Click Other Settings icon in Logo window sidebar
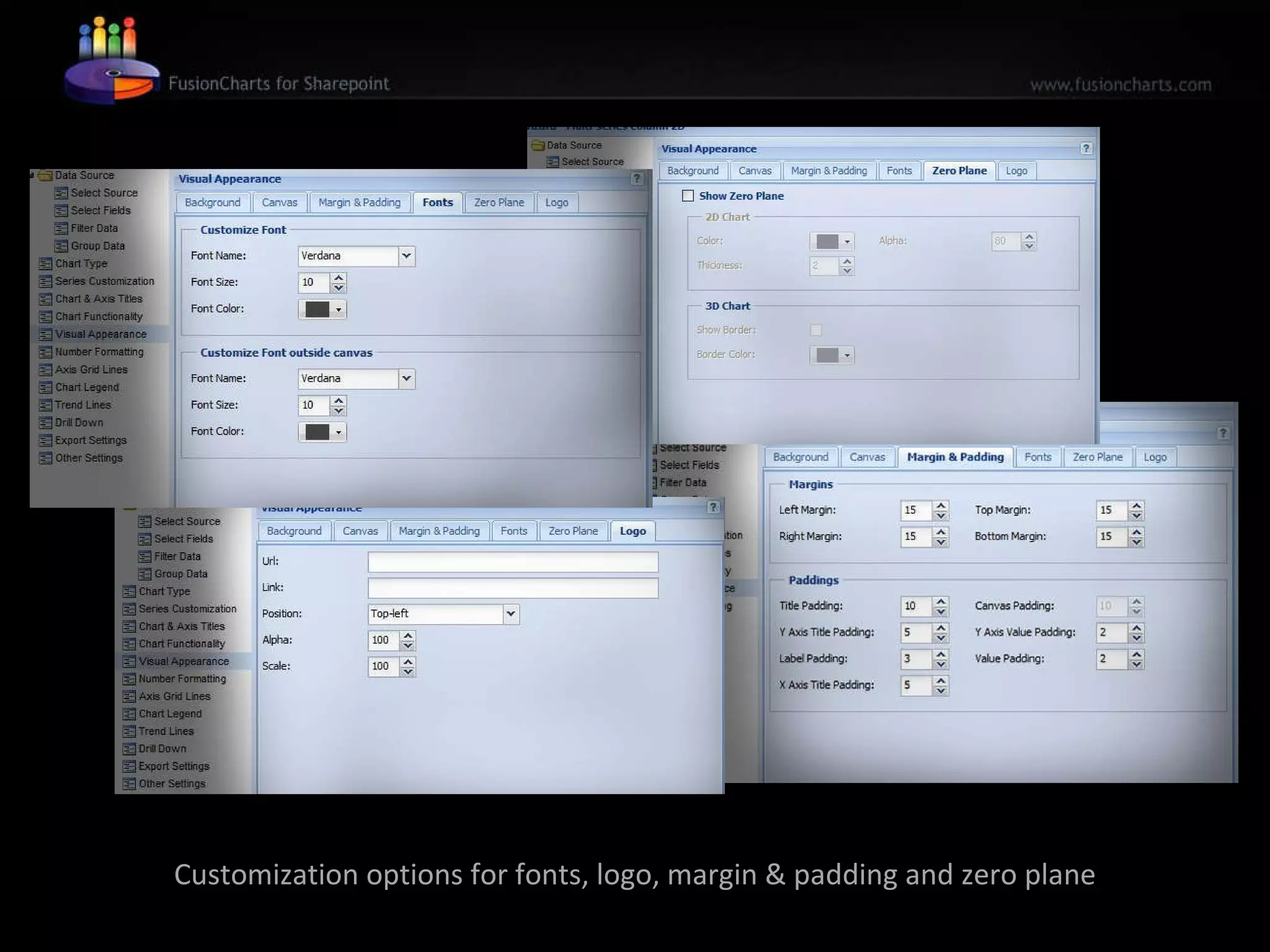 pyautogui.click(x=129, y=784)
